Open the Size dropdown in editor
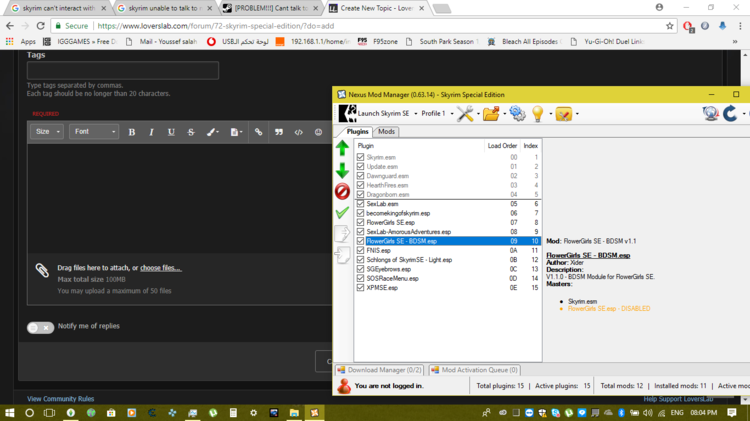 (x=47, y=132)
